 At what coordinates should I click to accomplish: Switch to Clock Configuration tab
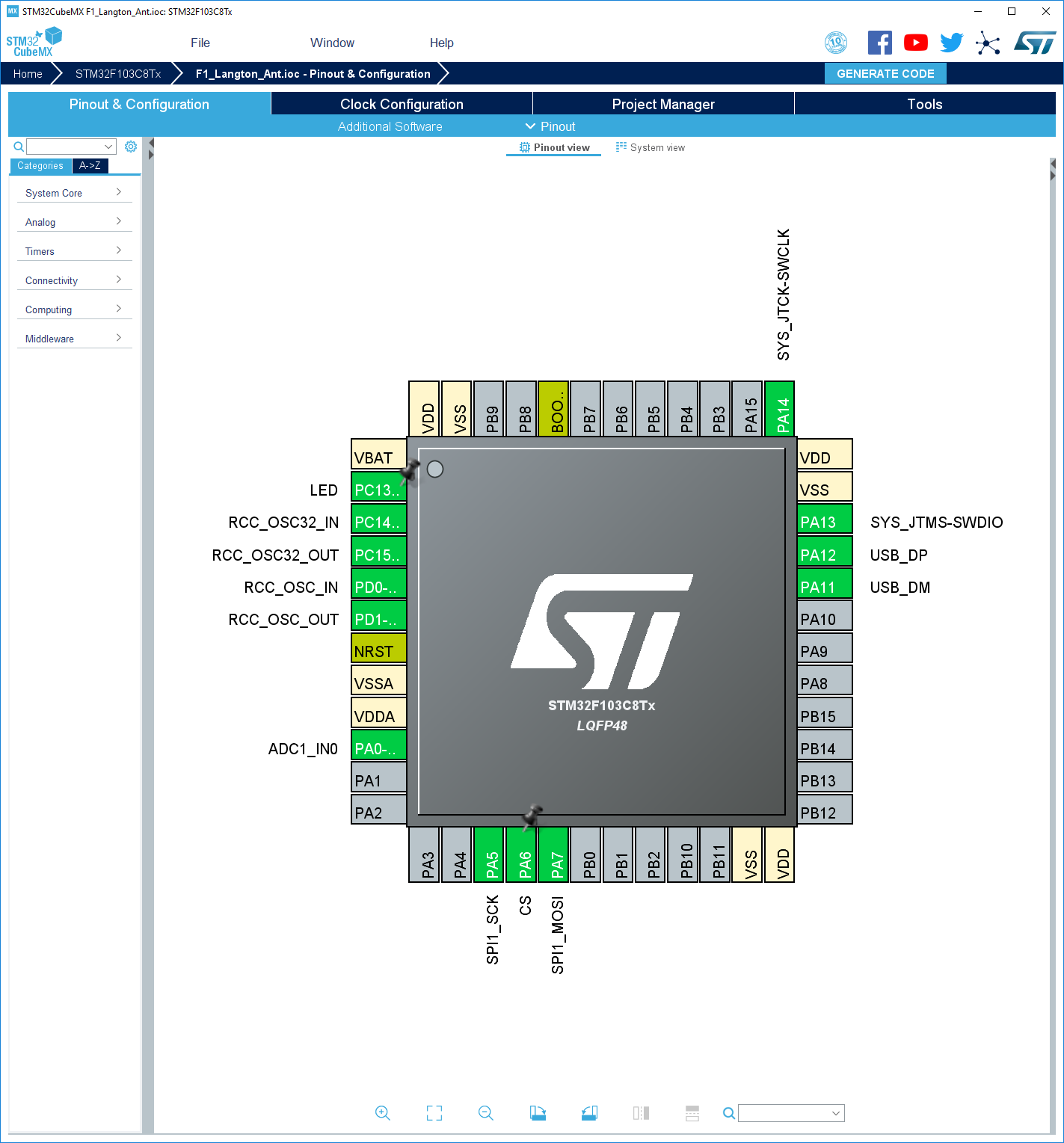402,104
